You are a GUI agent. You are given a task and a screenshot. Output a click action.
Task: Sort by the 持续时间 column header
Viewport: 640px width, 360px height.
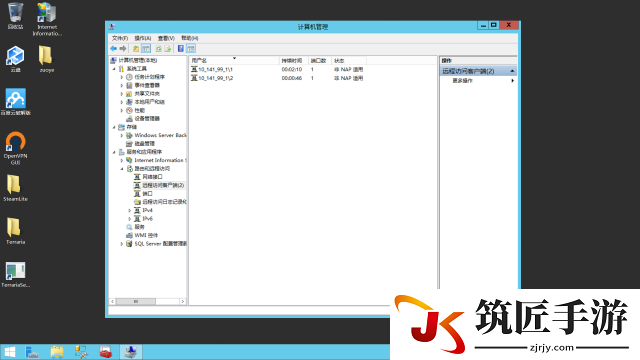pyautogui.click(x=293, y=60)
